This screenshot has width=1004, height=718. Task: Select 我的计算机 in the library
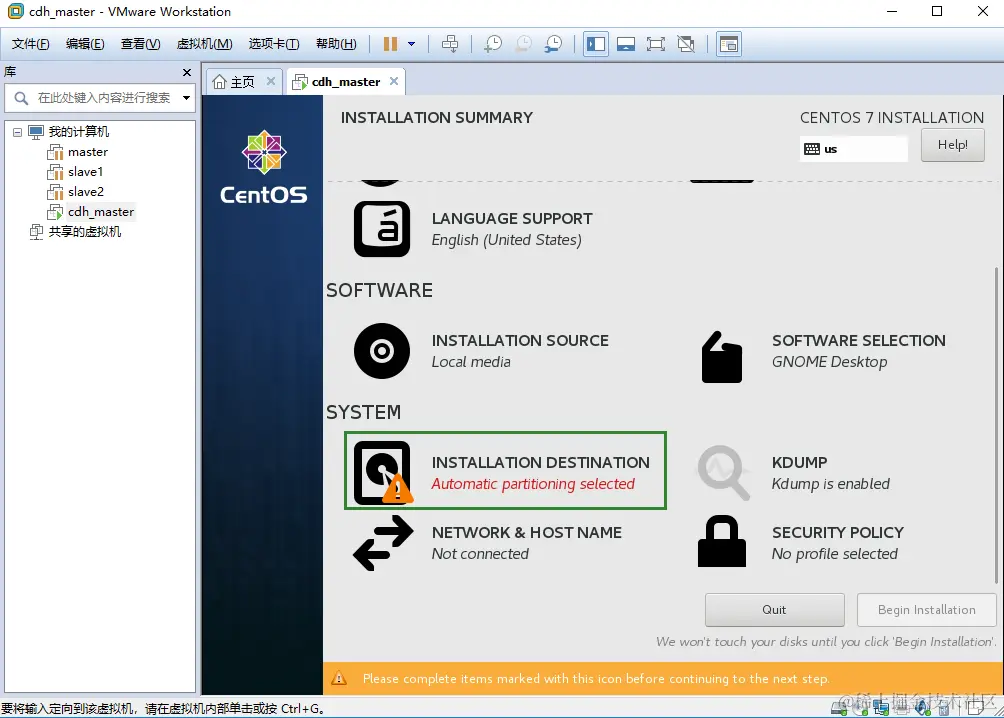[x=79, y=132]
